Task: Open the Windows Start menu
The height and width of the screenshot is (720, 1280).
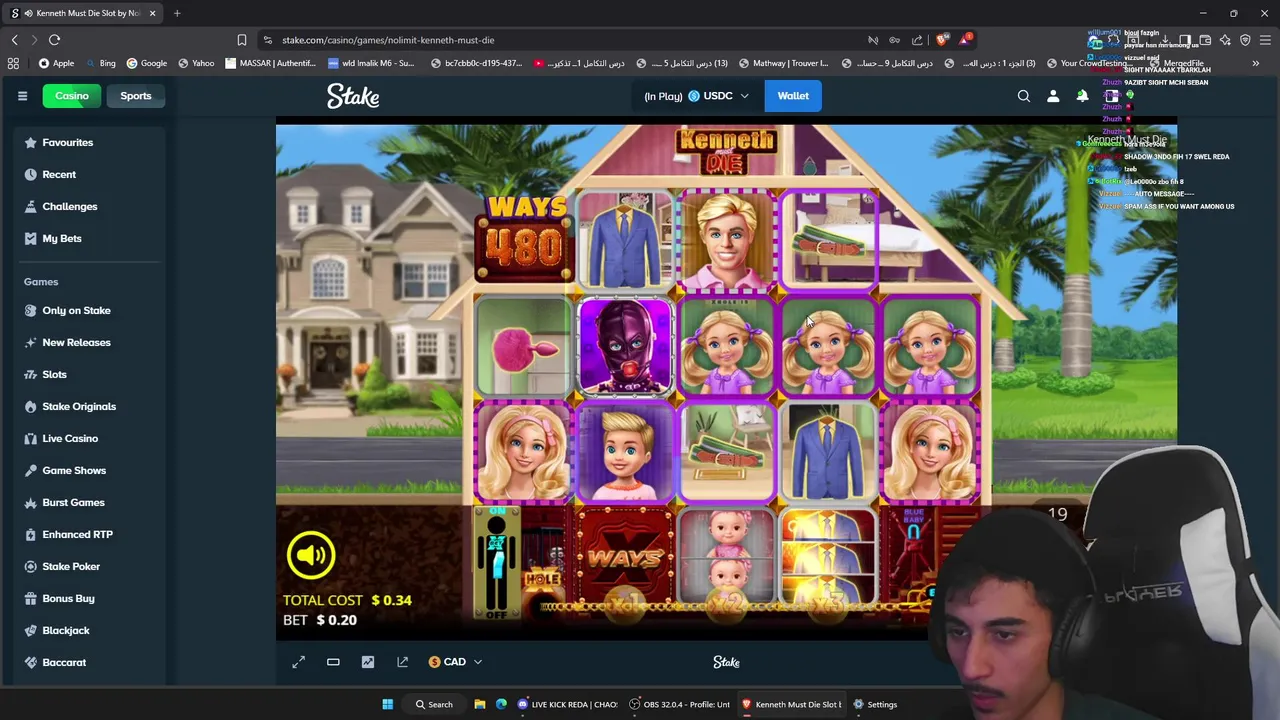Action: (388, 704)
